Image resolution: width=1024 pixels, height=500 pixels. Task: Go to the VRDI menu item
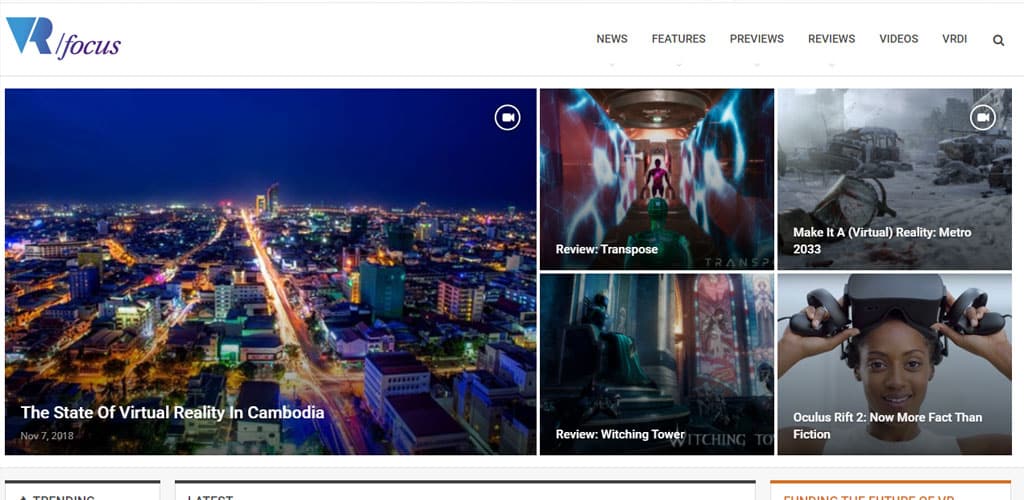pyautogui.click(x=954, y=39)
